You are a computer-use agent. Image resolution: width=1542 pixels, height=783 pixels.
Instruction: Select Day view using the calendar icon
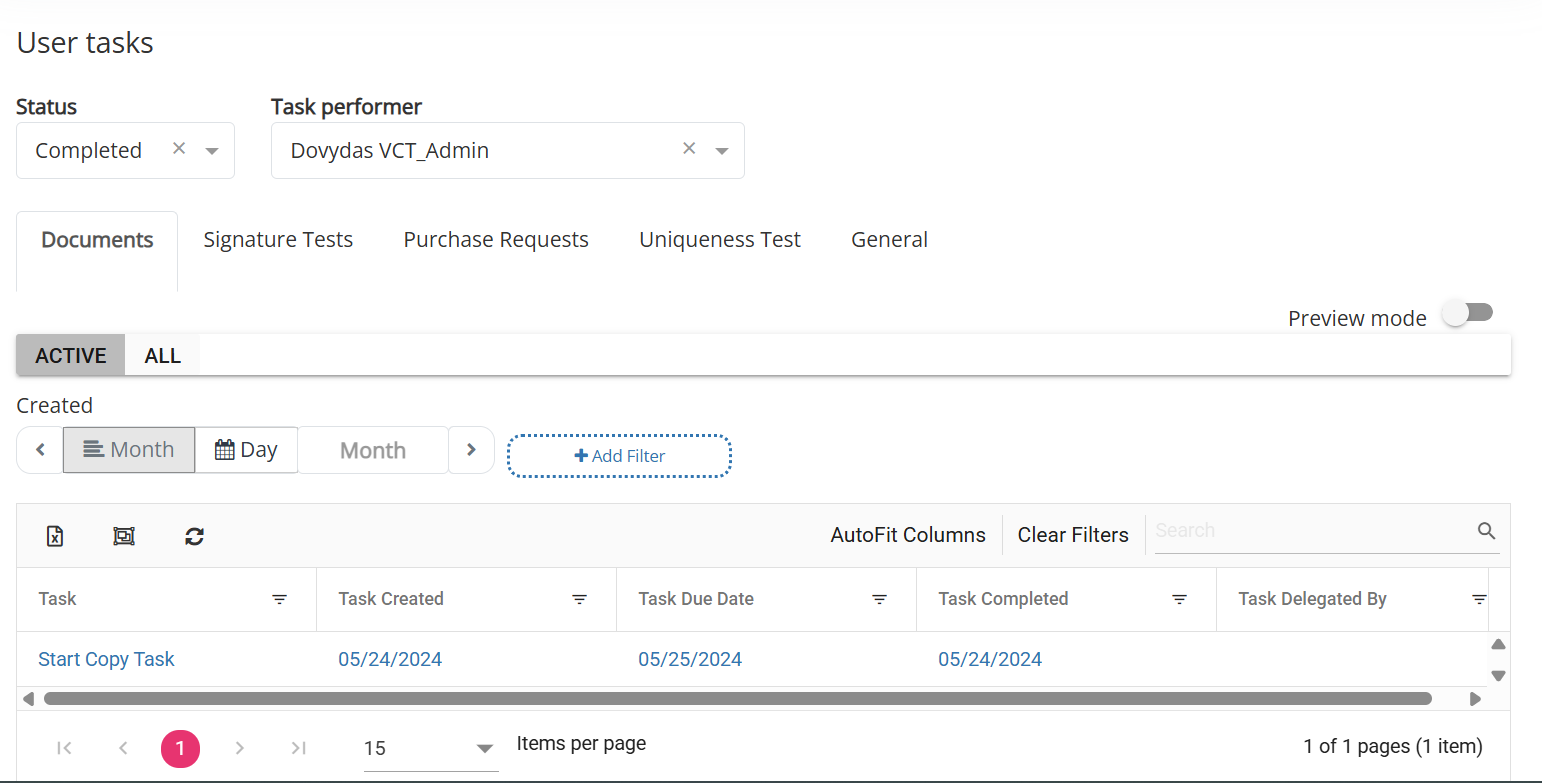tap(246, 449)
